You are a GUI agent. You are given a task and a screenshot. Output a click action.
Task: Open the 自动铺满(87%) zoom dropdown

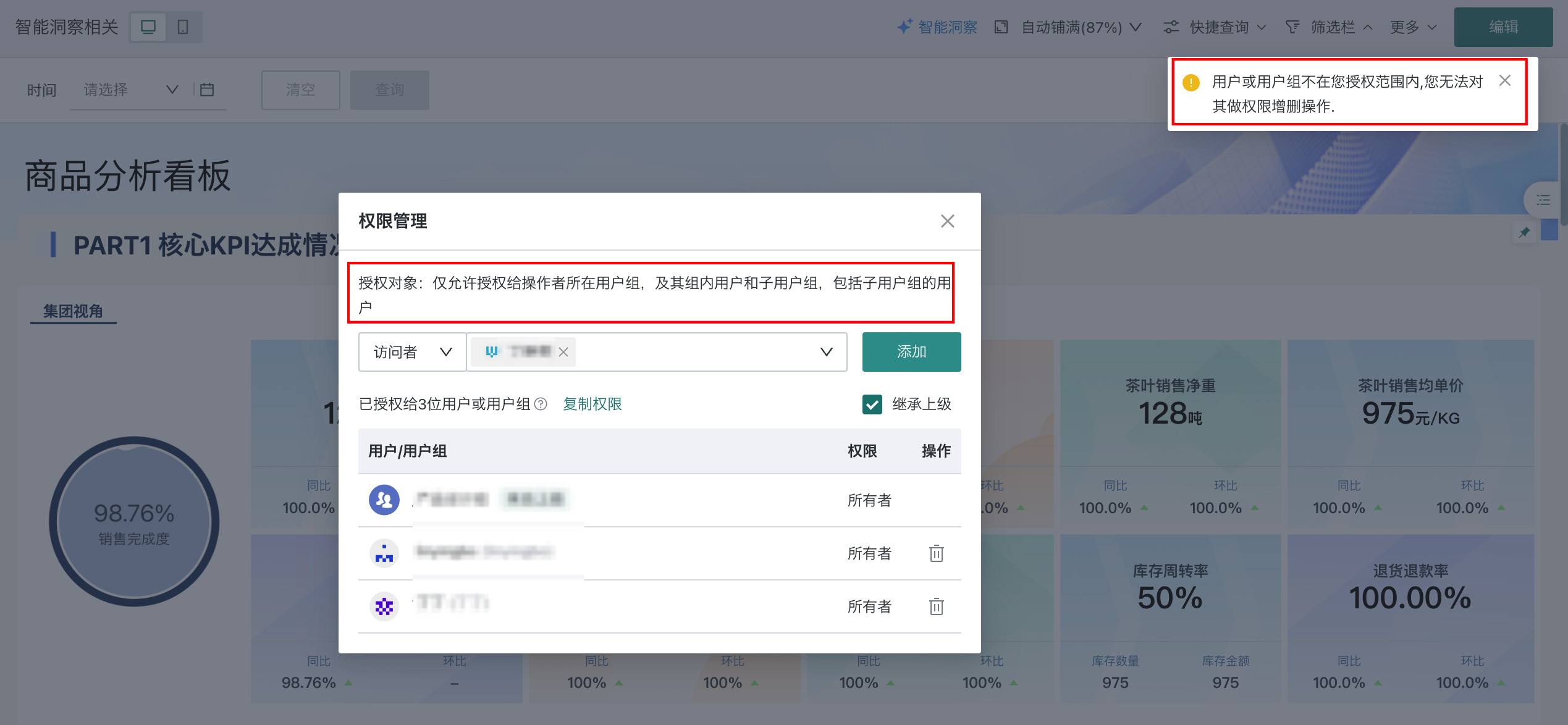tap(1071, 27)
